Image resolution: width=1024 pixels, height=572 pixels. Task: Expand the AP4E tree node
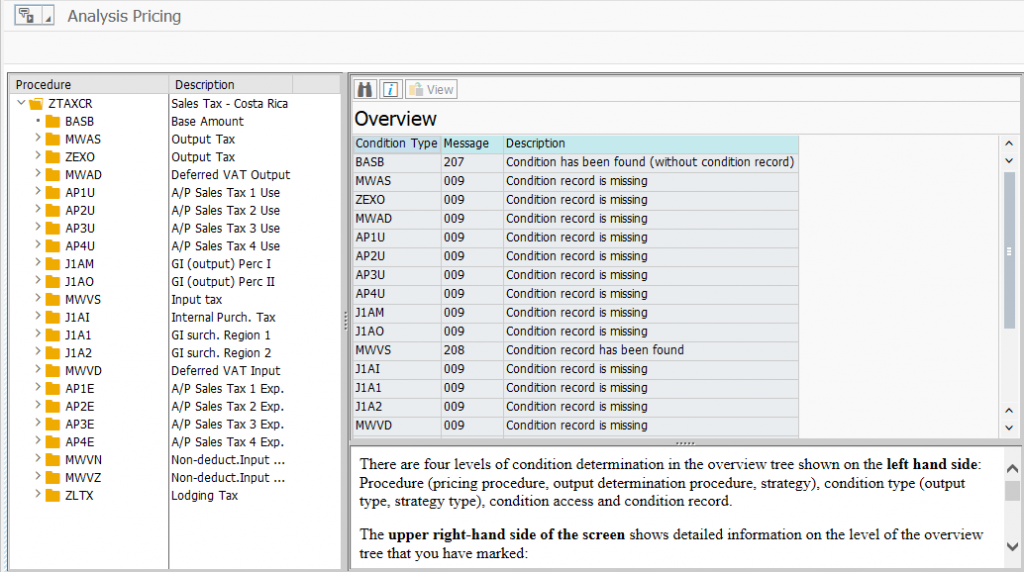coord(38,441)
